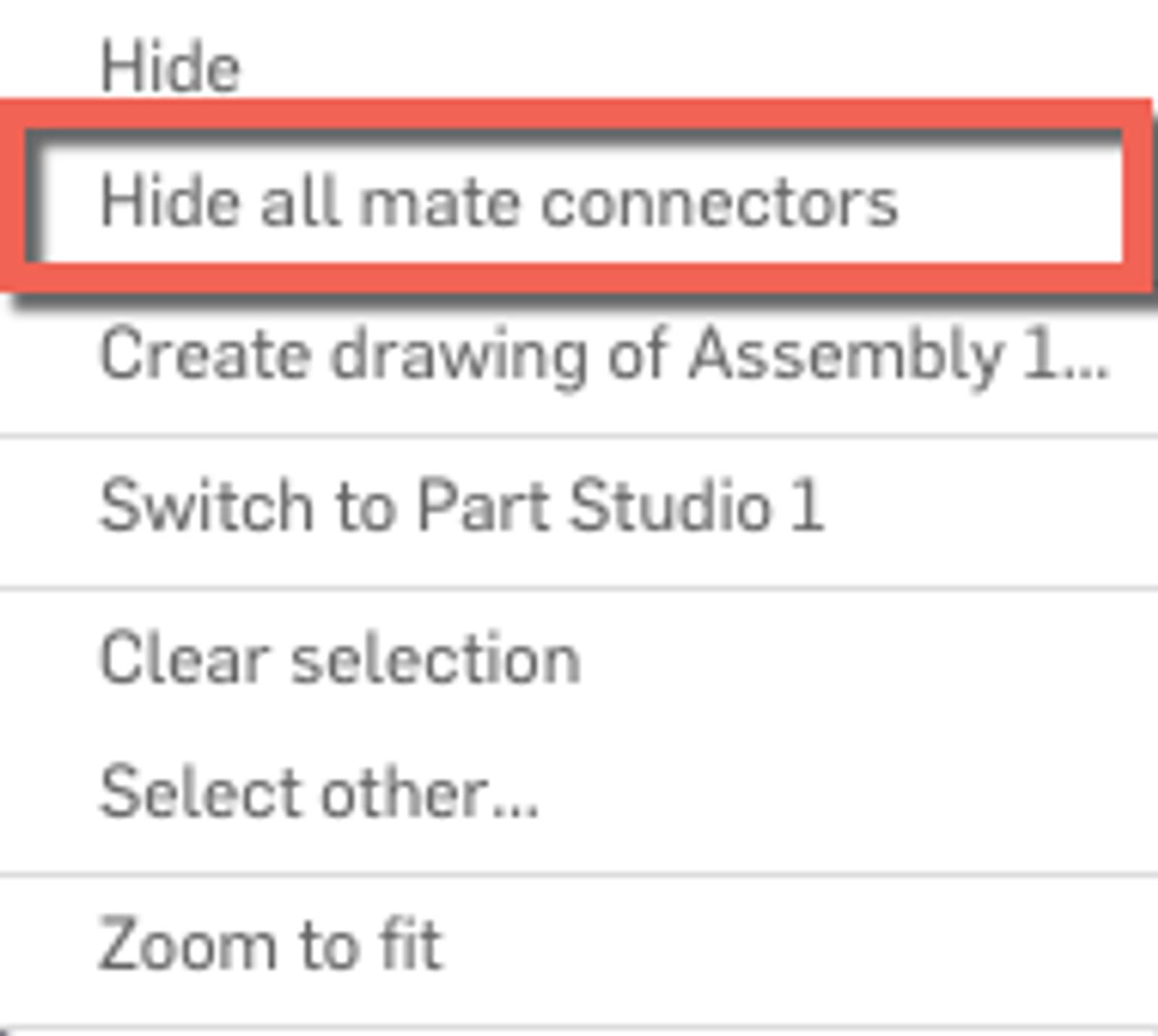Hide every mate connector using the highlighted entry
The width and height of the screenshot is (1158, 1036).
click(x=499, y=202)
